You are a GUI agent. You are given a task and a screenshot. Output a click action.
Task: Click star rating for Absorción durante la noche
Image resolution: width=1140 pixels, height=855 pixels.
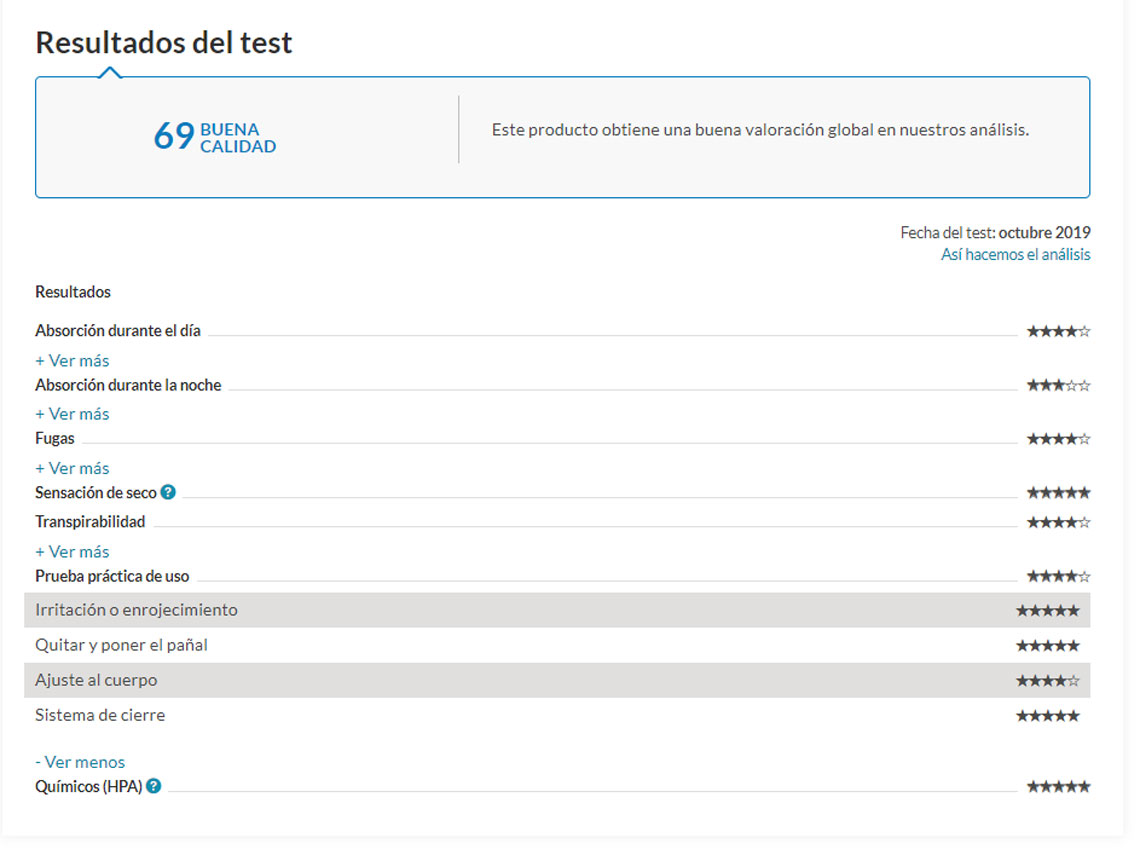[x=1058, y=385]
